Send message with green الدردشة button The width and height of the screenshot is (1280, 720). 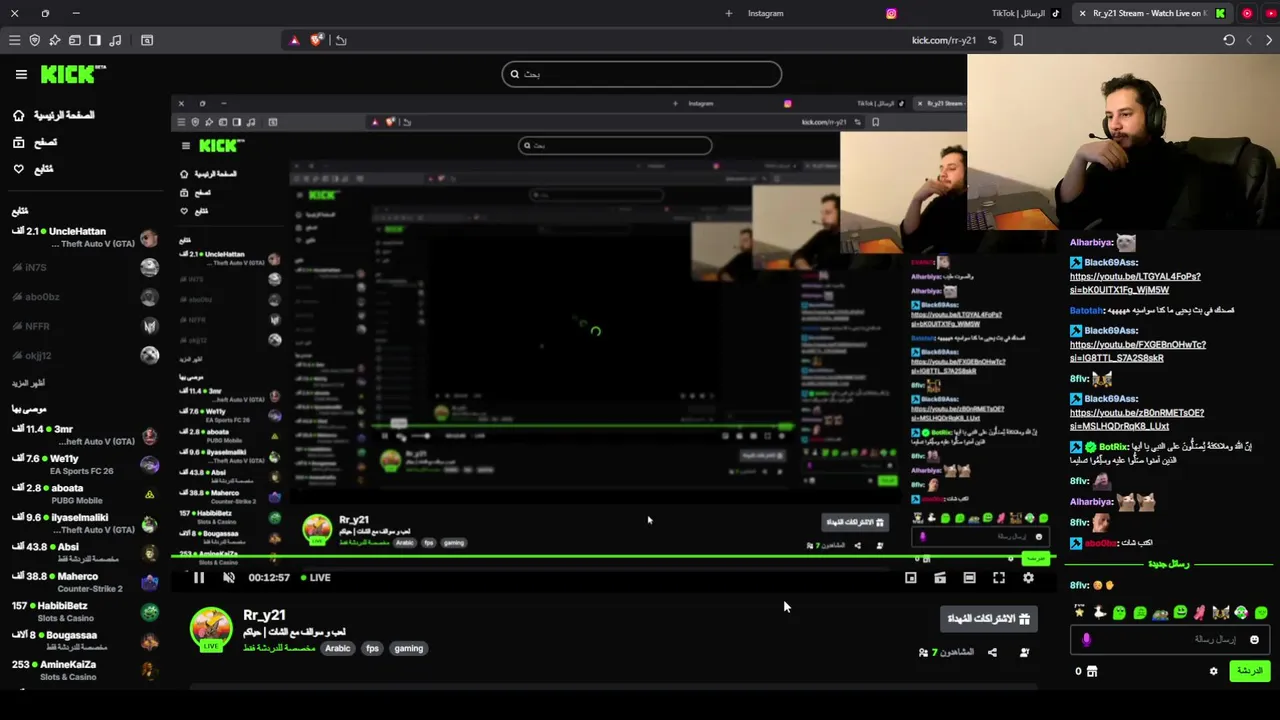[1251, 671]
